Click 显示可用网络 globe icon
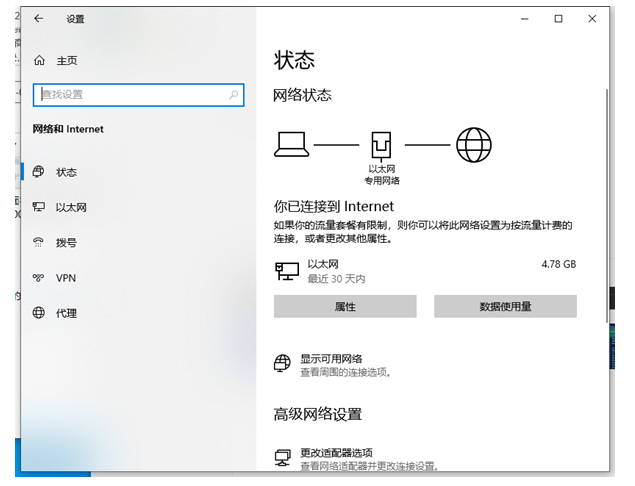This screenshot has height=486, width=635. (282, 363)
